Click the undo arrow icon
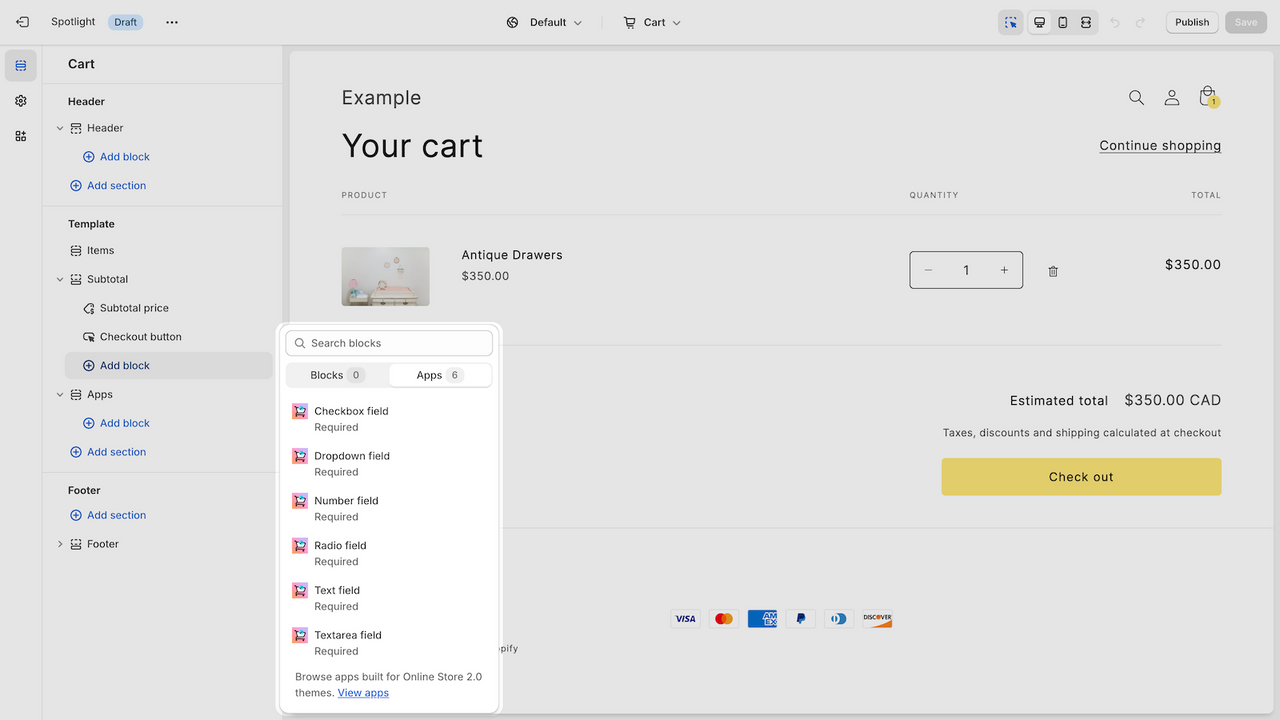This screenshot has height=720, width=1280. 1116,22
